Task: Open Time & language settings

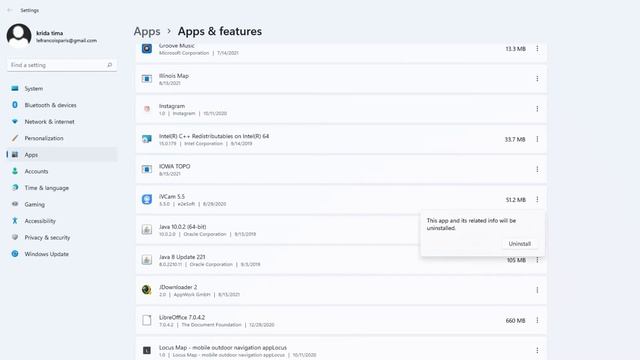Action: 62,188
